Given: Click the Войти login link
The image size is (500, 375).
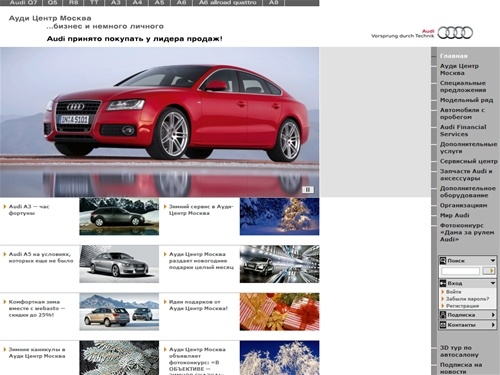Looking at the screenshot, I should coord(453,292).
